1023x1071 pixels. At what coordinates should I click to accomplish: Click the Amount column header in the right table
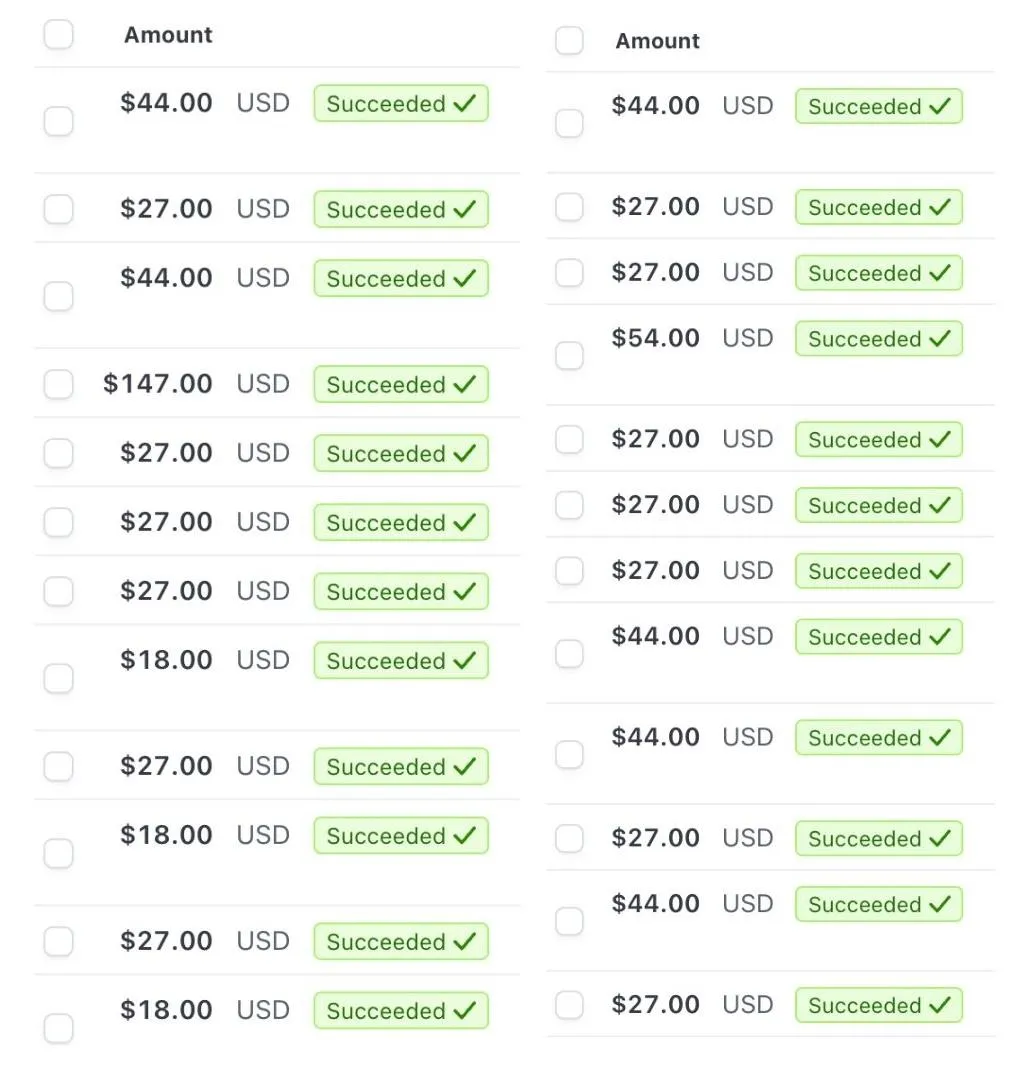pos(657,41)
